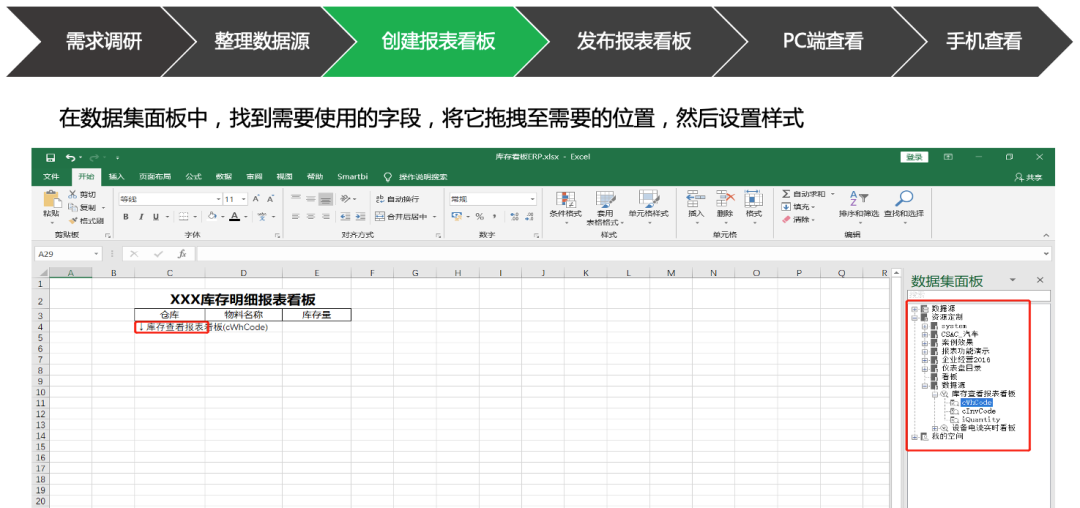Click the 文 phonetic guide icon
1080x508 pixels.
(262, 216)
